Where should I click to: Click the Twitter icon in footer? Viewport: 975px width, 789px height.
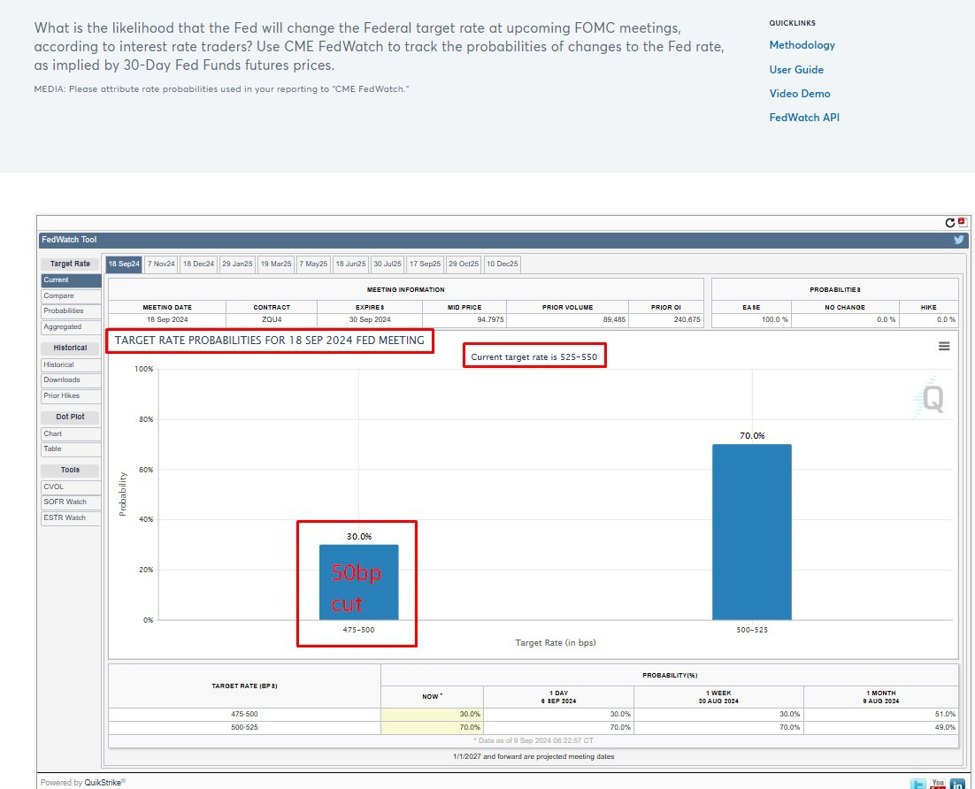(x=918, y=784)
